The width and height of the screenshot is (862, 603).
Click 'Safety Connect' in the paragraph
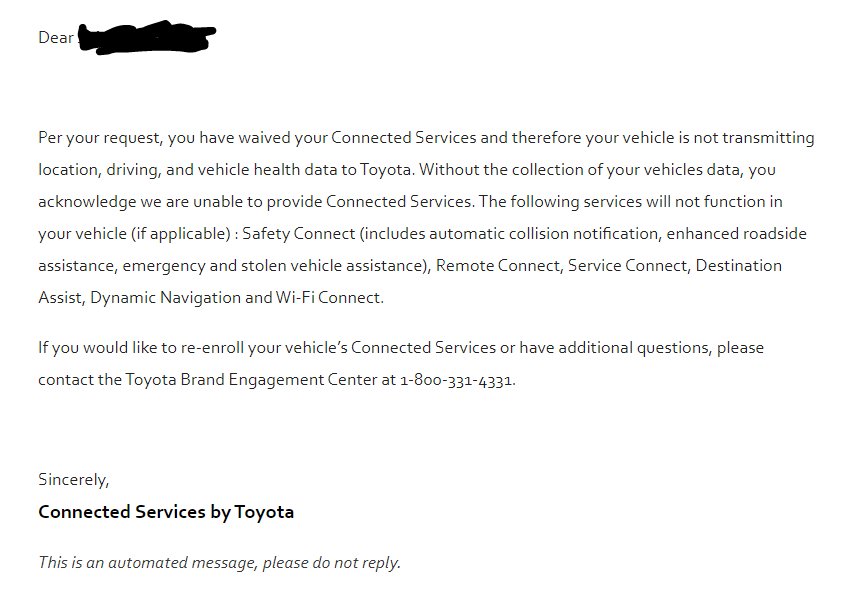299,234
